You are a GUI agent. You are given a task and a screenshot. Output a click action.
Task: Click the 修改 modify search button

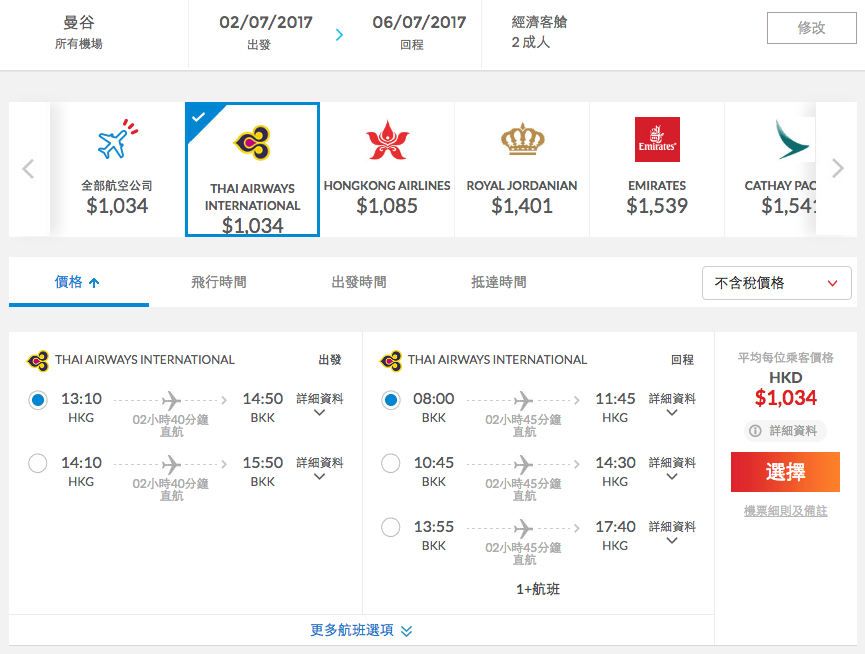811,28
